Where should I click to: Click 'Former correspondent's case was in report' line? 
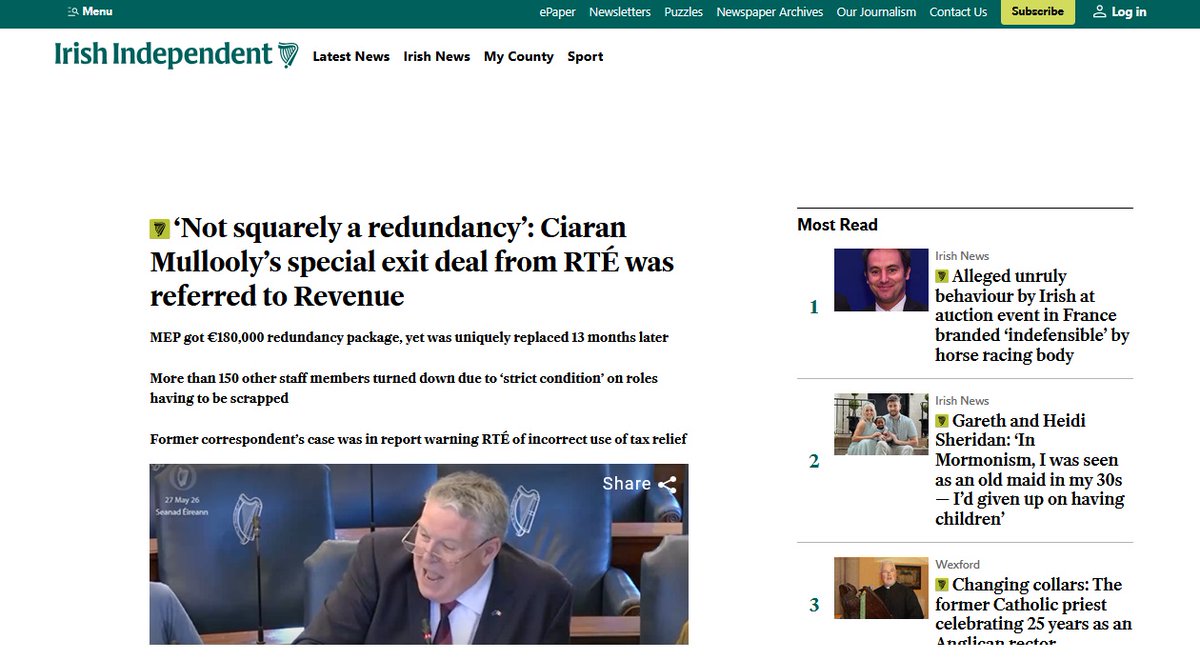418,439
